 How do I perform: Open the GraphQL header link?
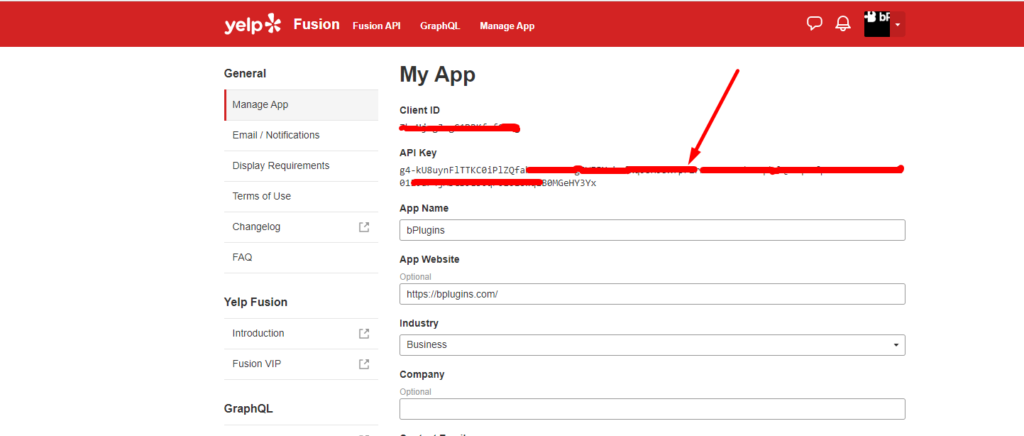(440, 26)
